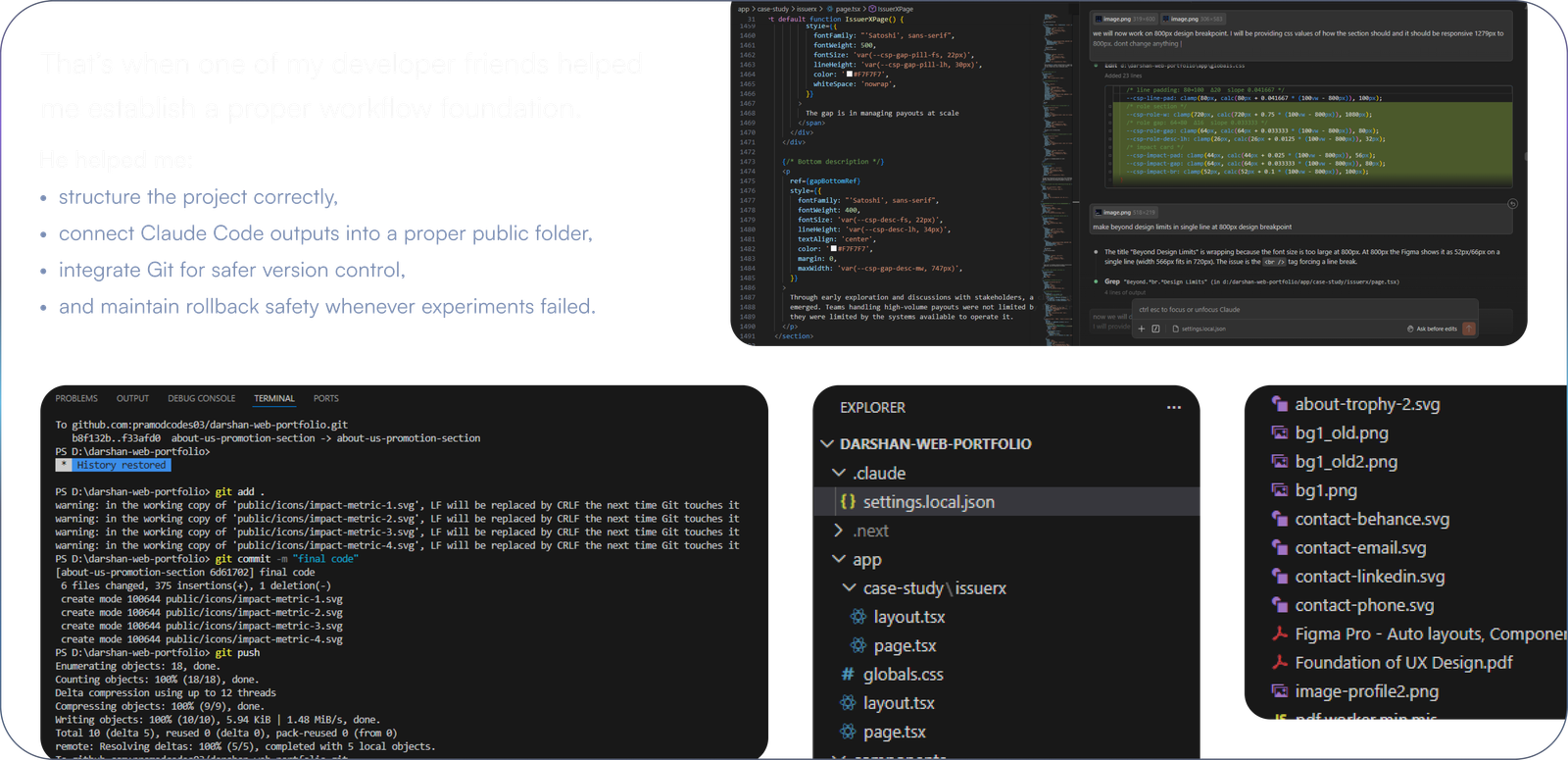The image size is (1568, 760).
Task: Click the 'git add .' command in terminal
Action: click(240, 492)
